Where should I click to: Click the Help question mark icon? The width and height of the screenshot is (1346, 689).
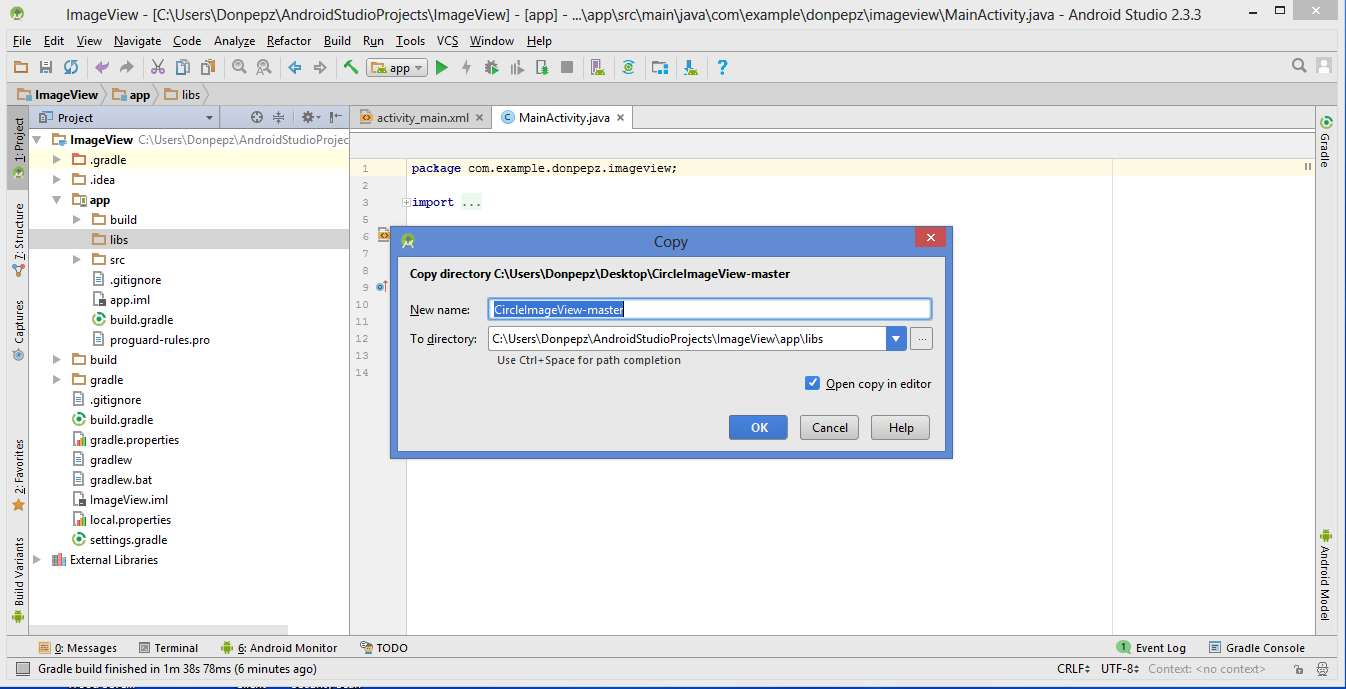click(722, 67)
